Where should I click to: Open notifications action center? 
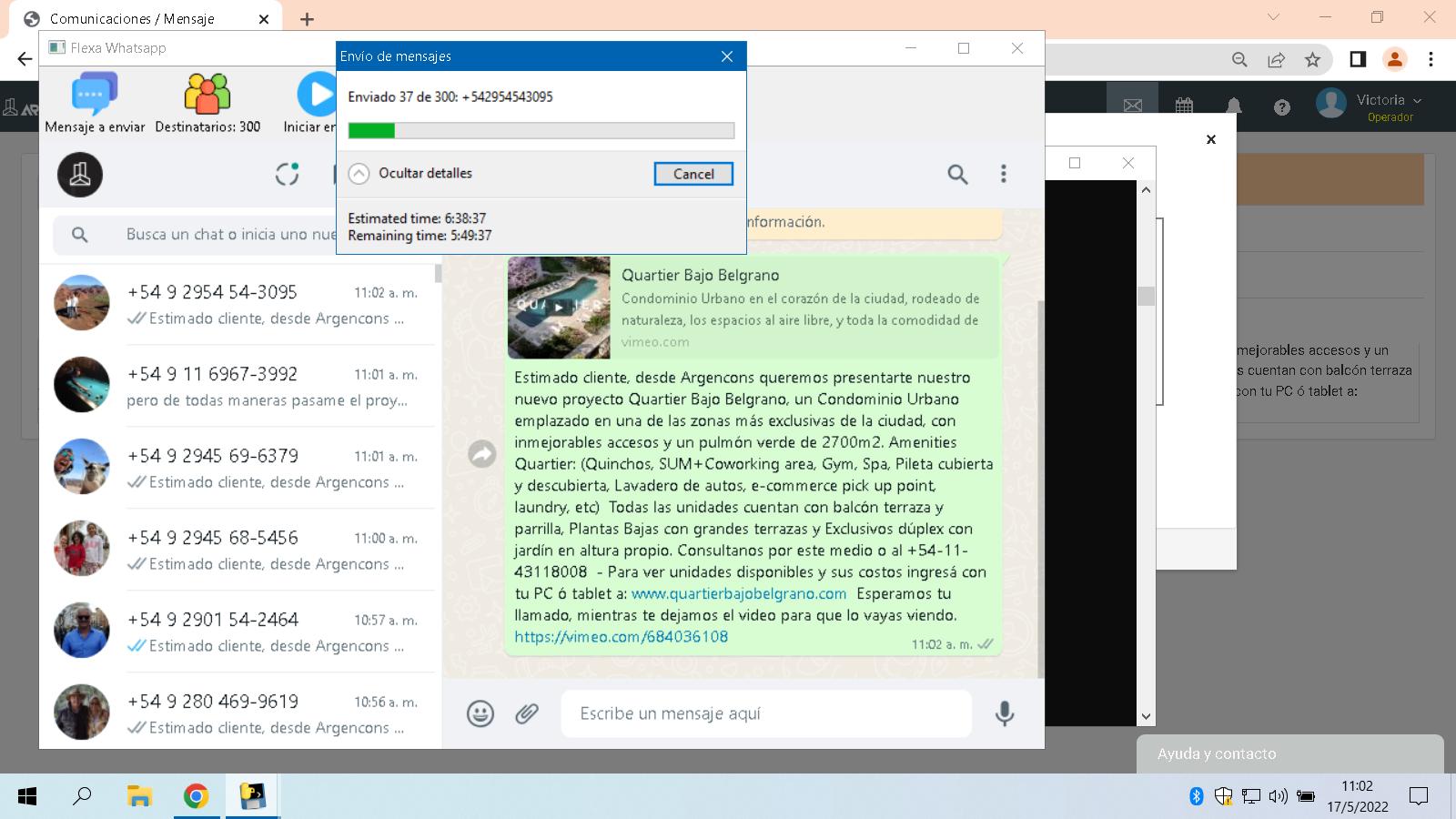(x=1419, y=796)
